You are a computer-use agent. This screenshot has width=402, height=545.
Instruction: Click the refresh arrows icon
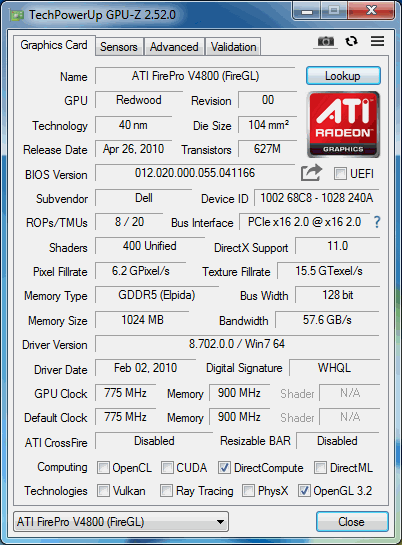click(351, 41)
